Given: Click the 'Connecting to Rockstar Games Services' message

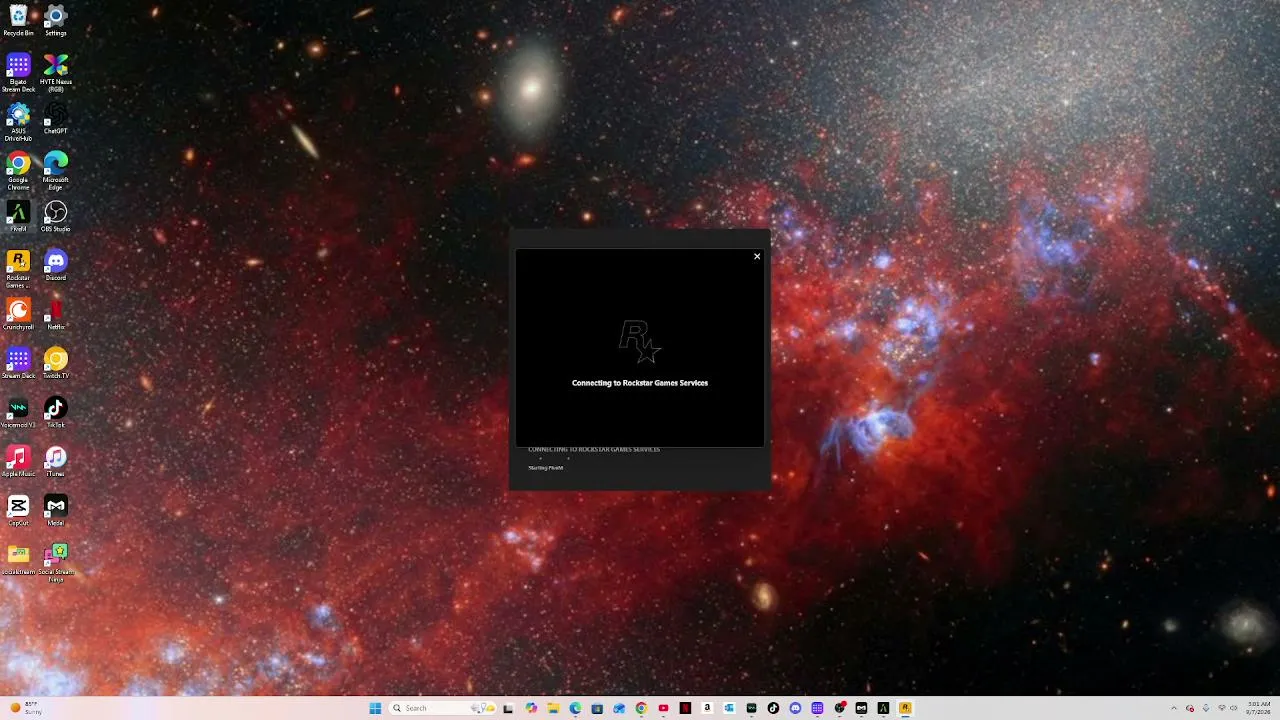Looking at the screenshot, I should pyautogui.click(x=640, y=383).
